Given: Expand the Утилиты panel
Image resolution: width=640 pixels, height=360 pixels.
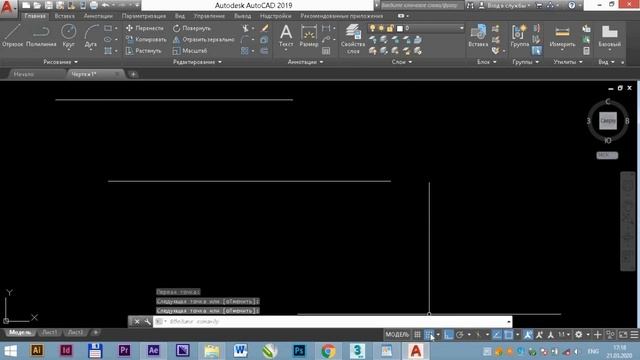Looking at the screenshot, I should click(x=568, y=62).
